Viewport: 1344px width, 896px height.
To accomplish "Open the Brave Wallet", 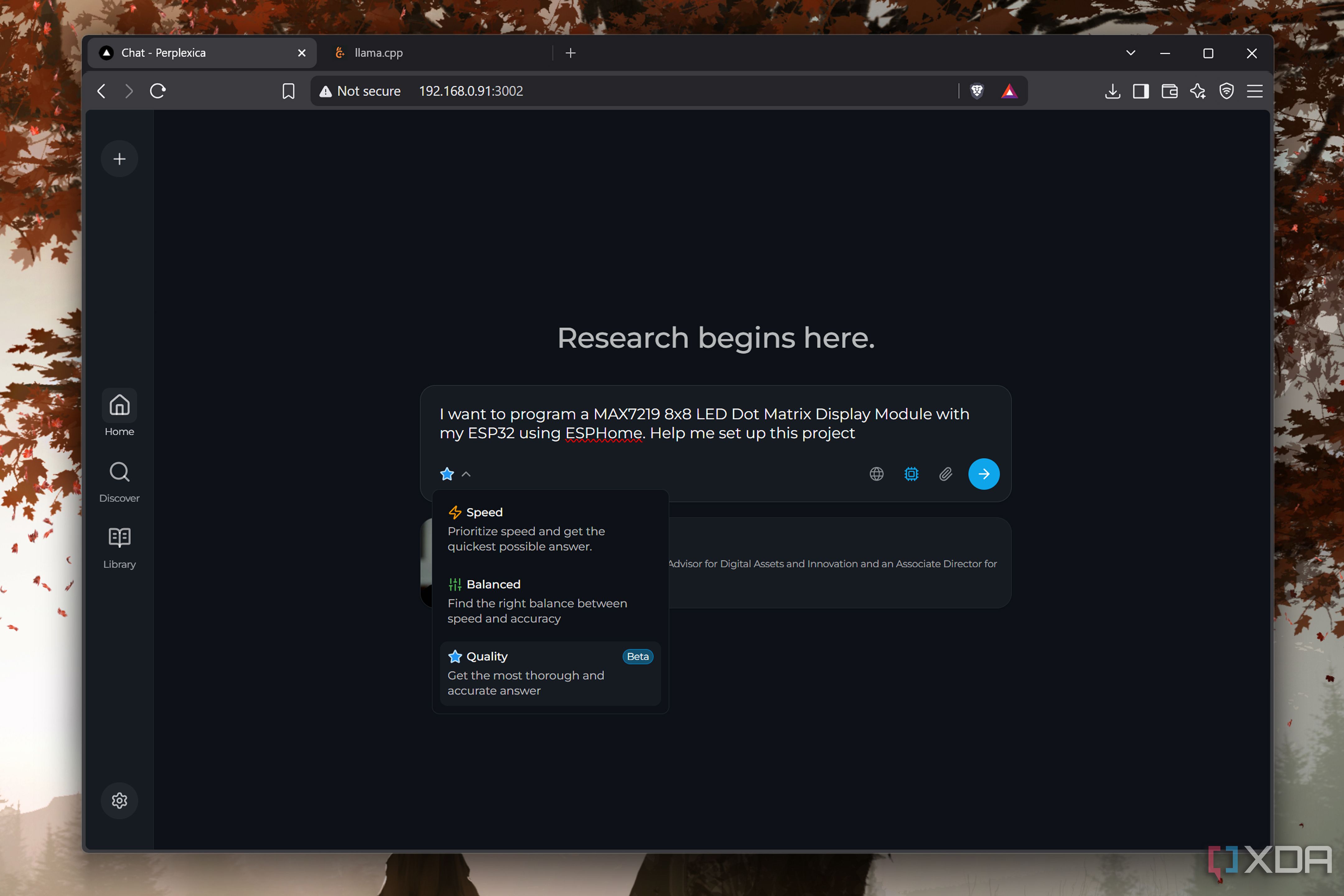I will 1170,91.
